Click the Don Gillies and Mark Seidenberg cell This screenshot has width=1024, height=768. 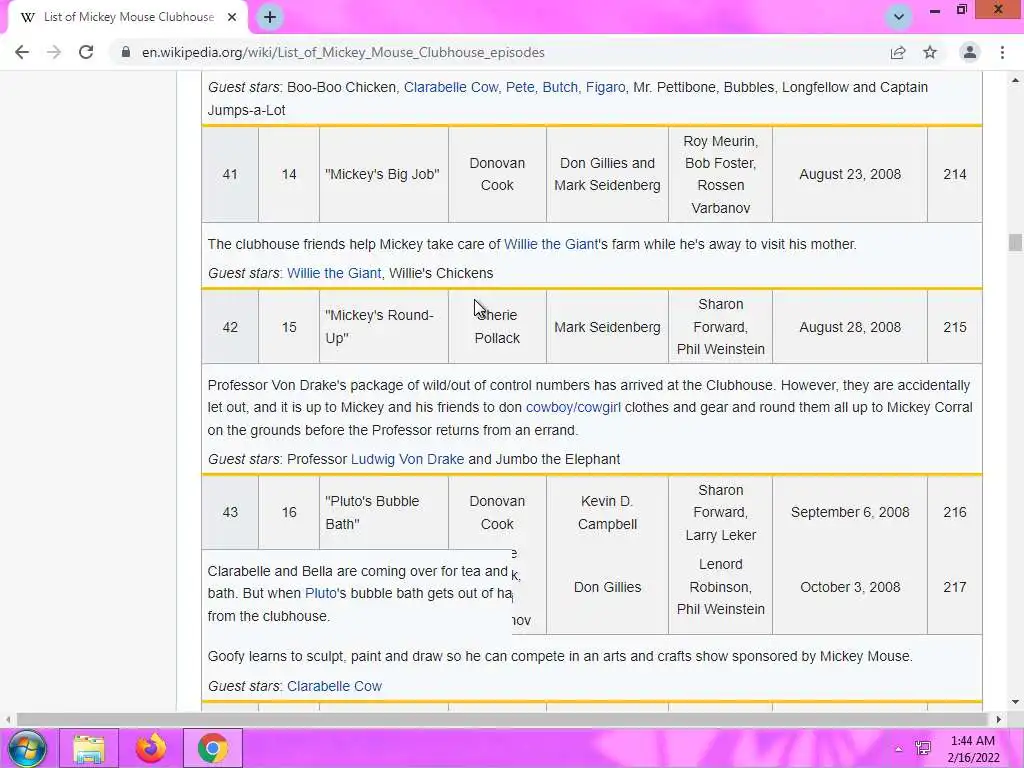(x=607, y=174)
